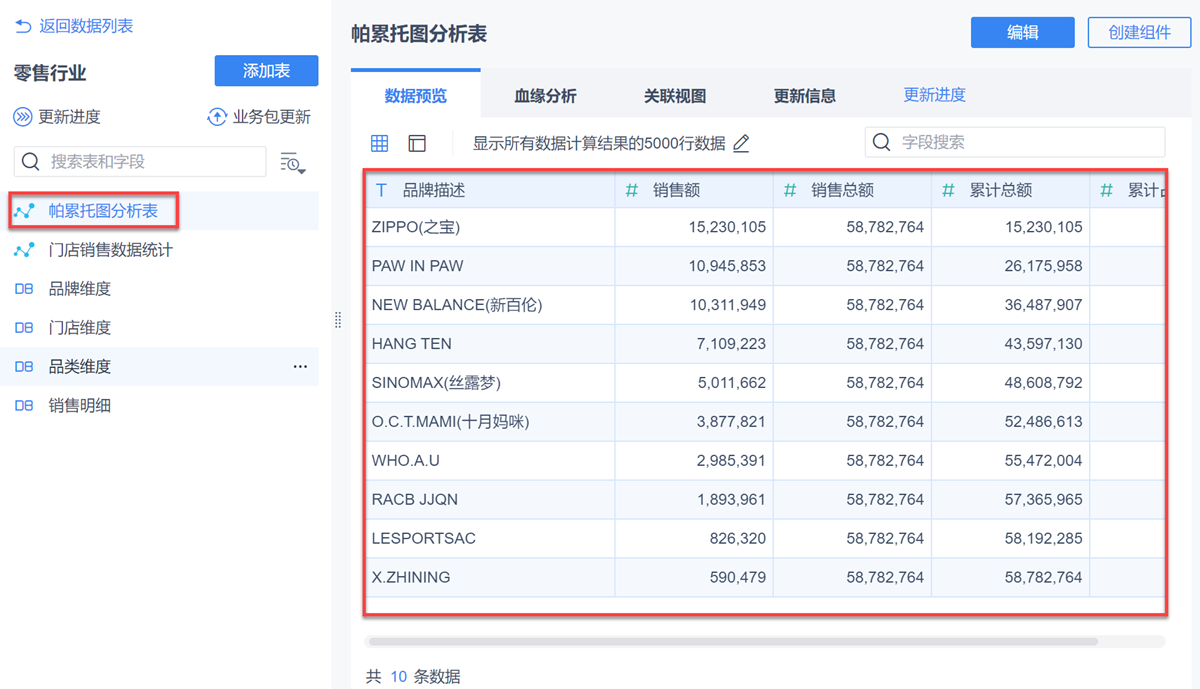Select the 品牌维度 database table
This screenshot has height=689, width=1200.
pyautogui.click(x=80, y=289)
